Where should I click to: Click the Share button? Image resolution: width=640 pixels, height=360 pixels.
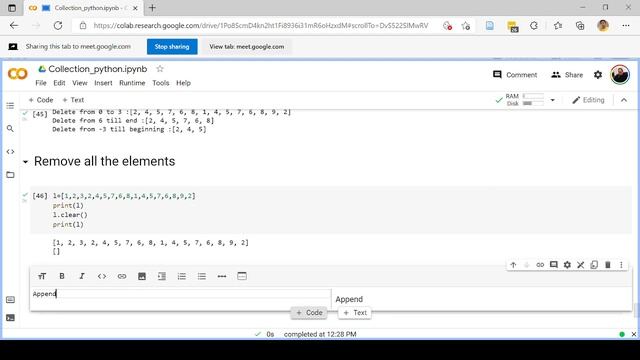[x=567, y=75]
